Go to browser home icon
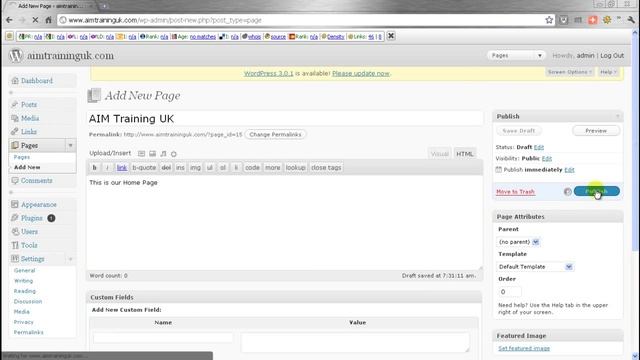Viewport: 640px width, 360px height. [x=48, y=20]
